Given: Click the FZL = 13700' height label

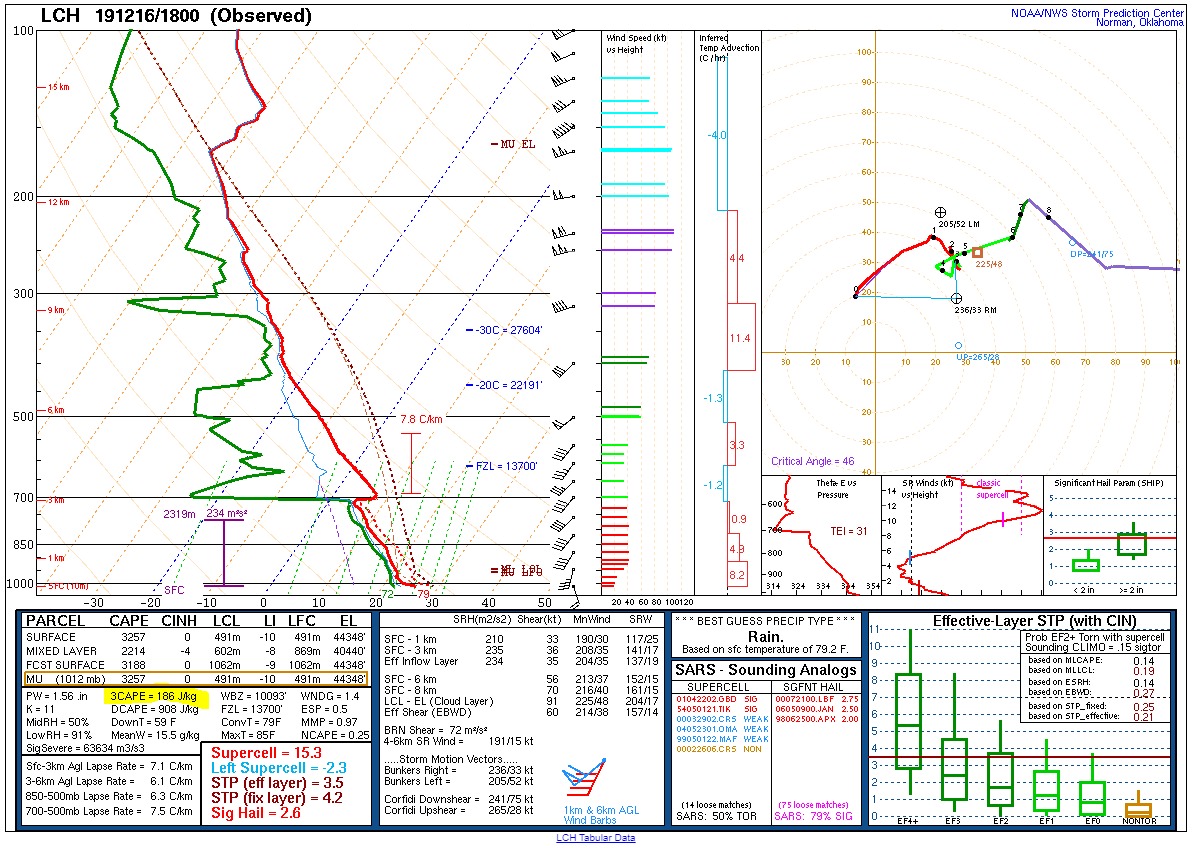Looking at the screenshot, I should point(508,466).
